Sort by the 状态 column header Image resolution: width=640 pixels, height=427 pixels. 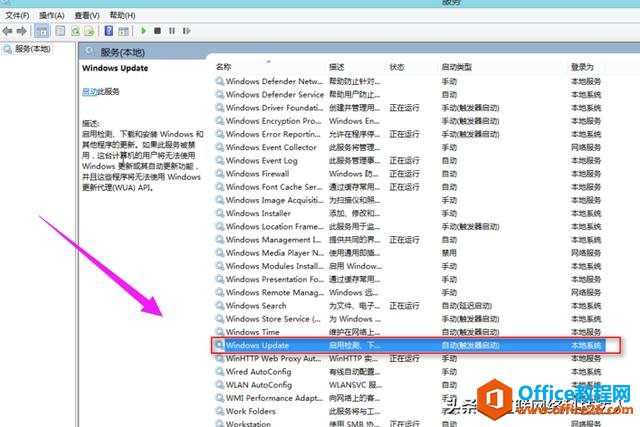point(397,67)
